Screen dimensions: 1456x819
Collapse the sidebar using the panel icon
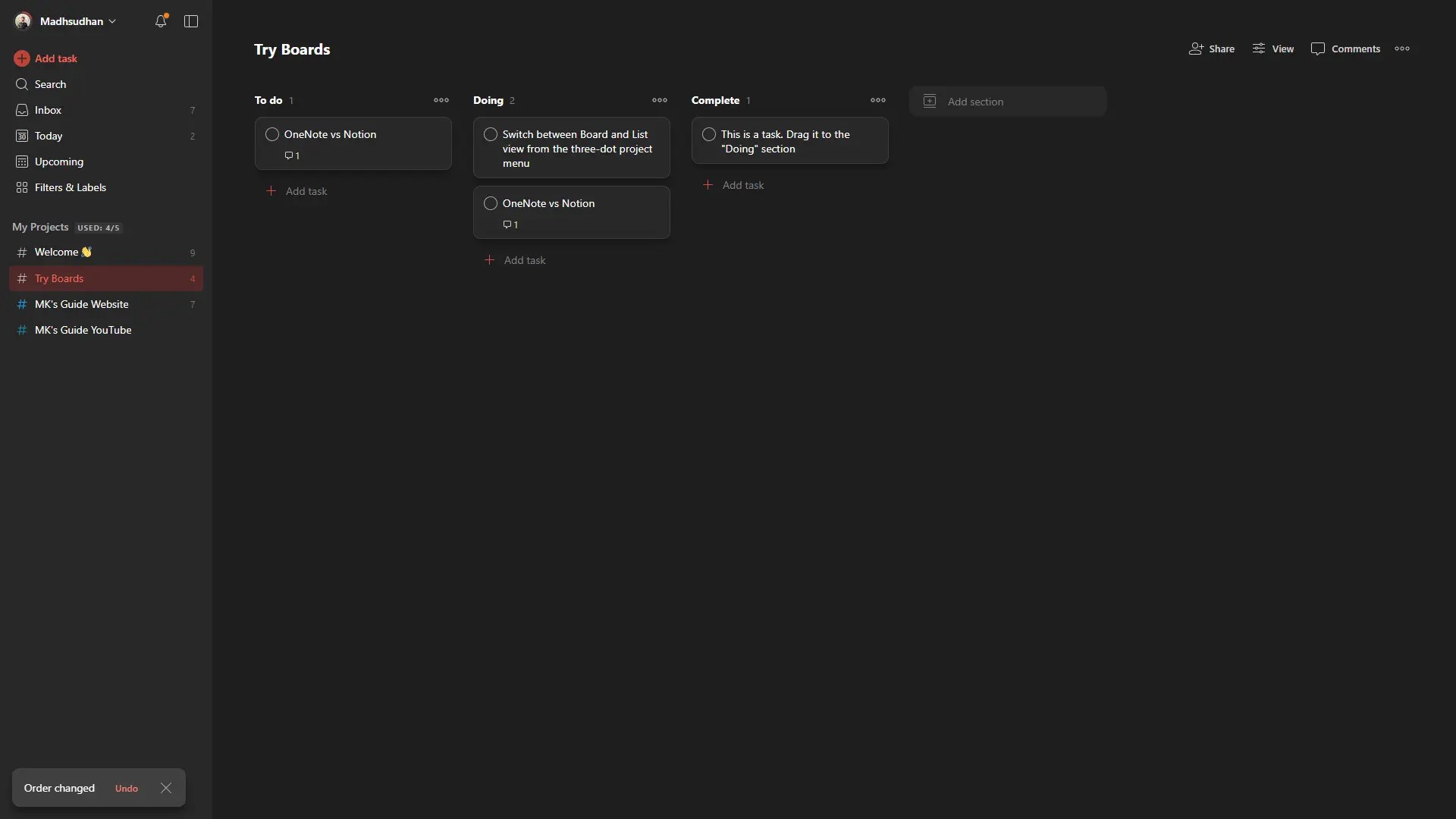pyautogui.click(x=190, y=21)
